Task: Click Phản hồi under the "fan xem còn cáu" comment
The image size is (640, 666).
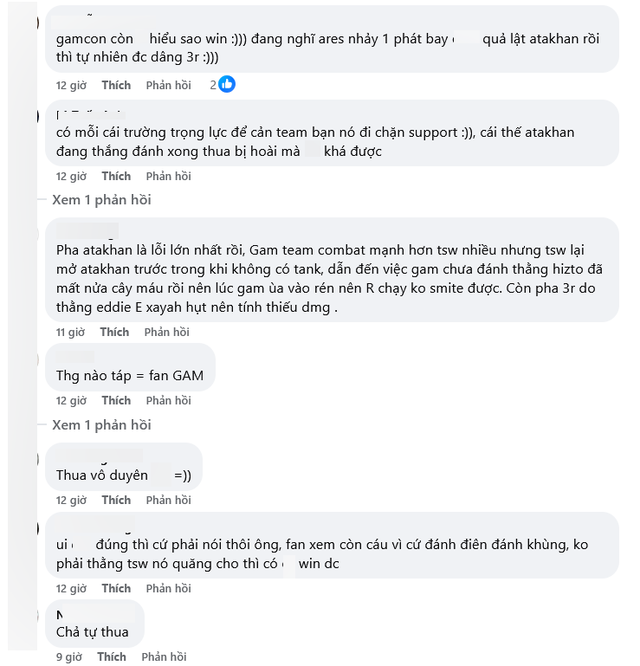Action: [x=168, y=589]
